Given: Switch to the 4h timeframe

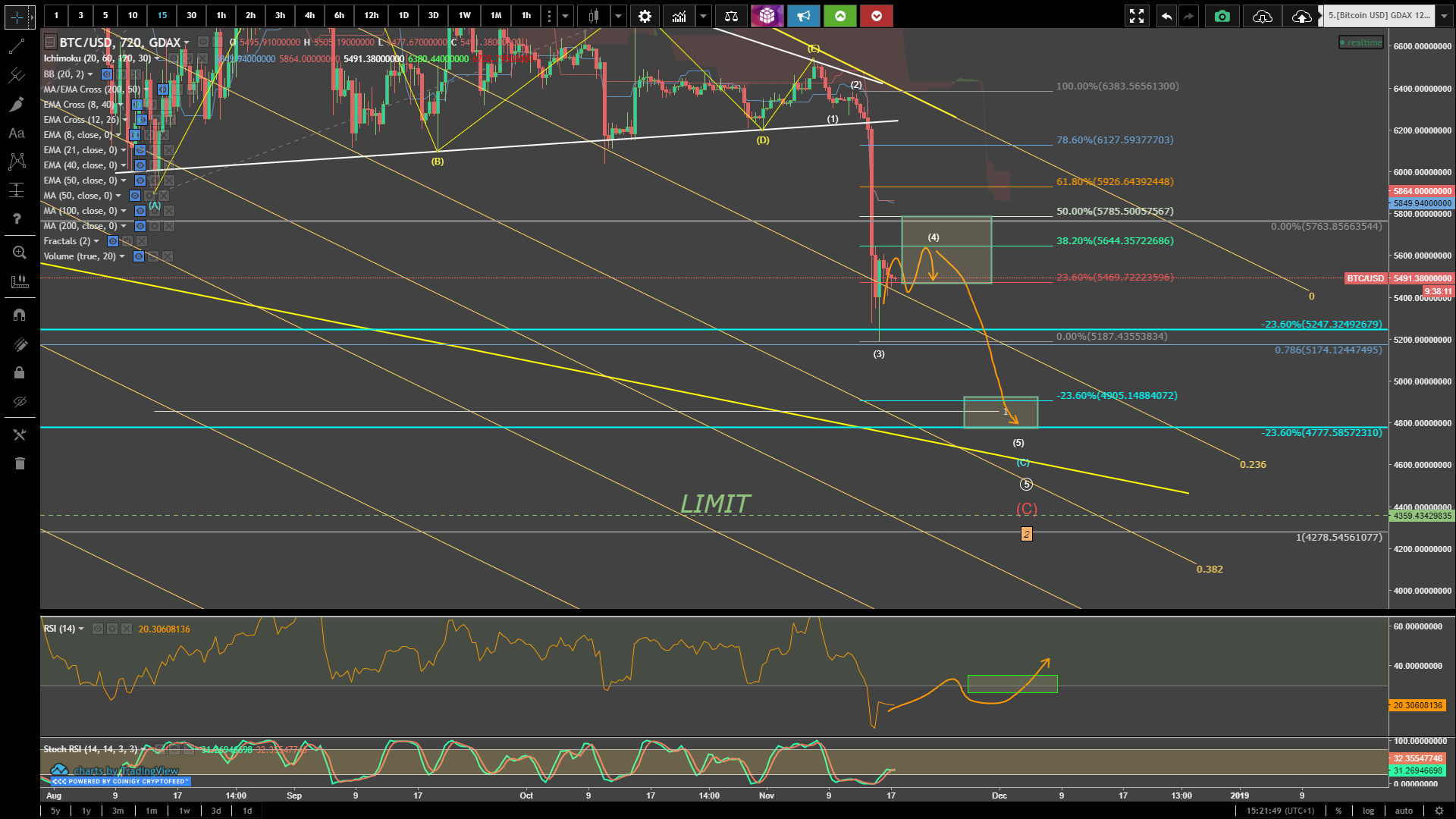Looking at the screenshot, I should click(309, 16).
